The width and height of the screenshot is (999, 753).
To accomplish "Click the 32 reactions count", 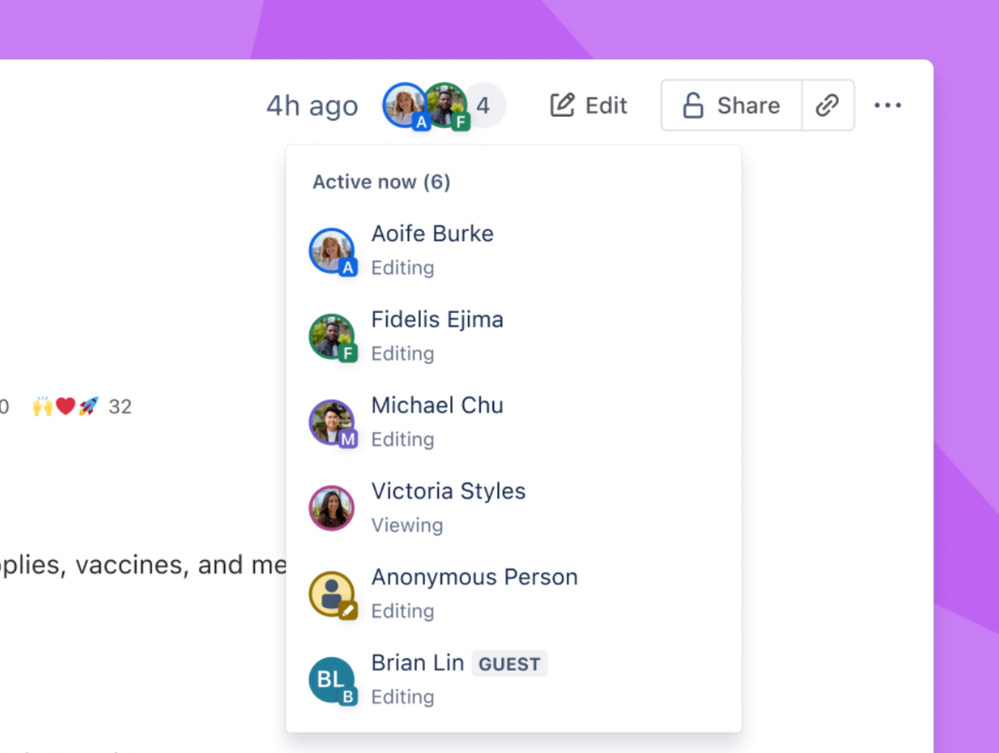I will pos(120,406).
